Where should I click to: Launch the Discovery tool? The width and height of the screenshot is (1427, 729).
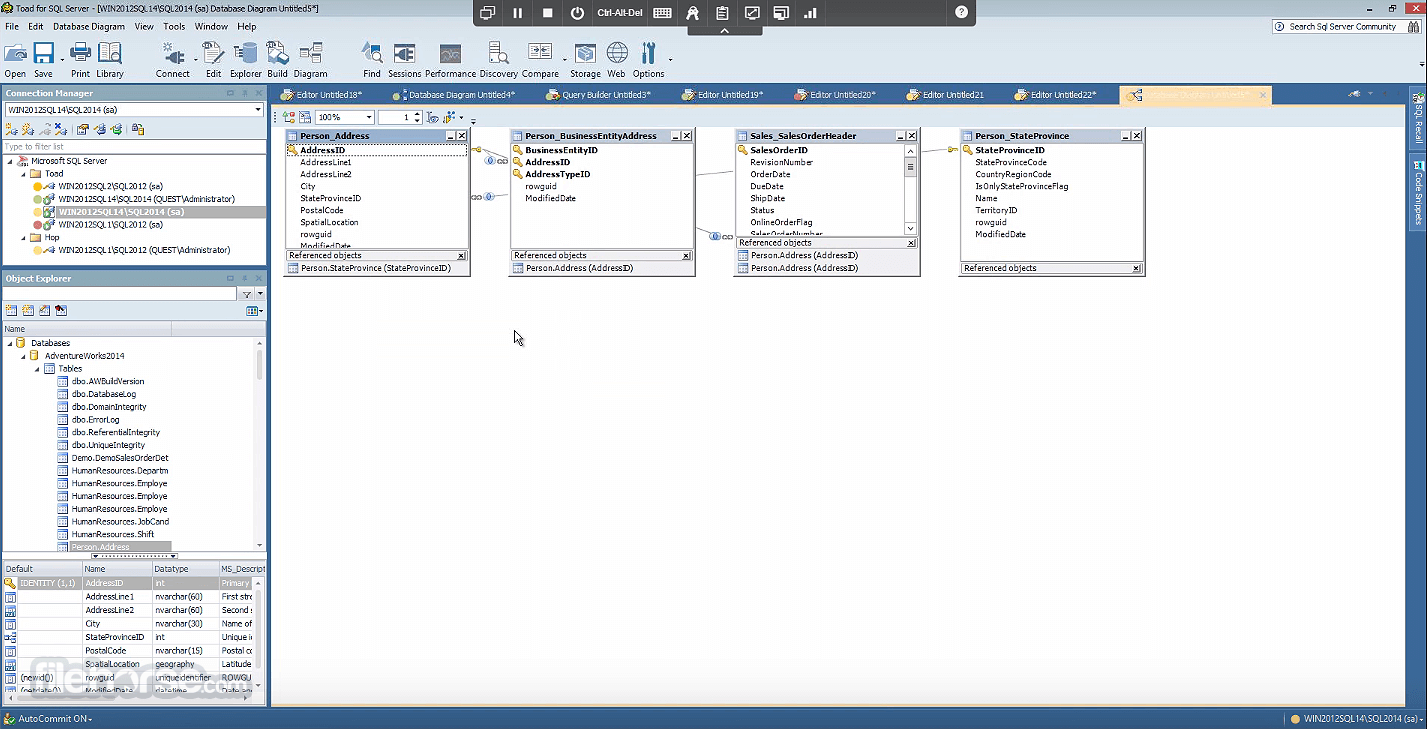[x=498, y=59]
